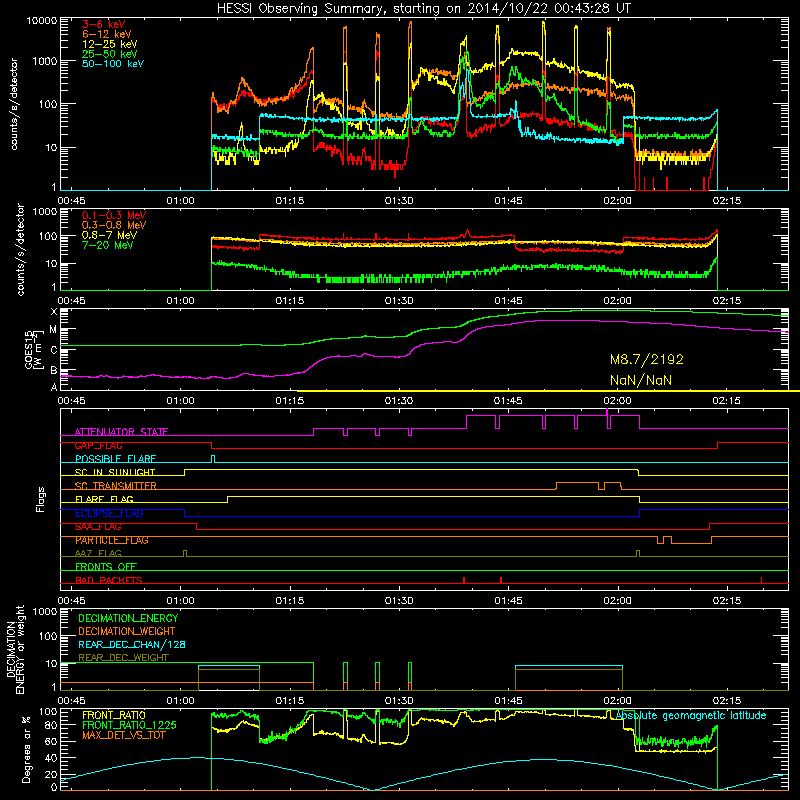800x800 pixels.
Task: Select the REAR_DEC_CHAN/128 legend label
Action: point(132,645)
